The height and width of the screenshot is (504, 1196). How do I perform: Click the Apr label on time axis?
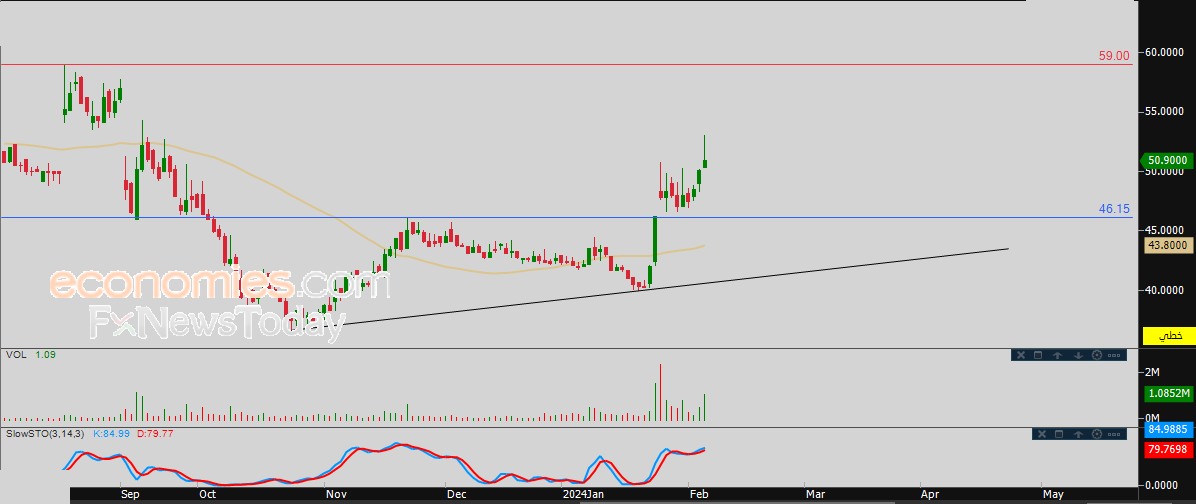(x=929, y=494)
